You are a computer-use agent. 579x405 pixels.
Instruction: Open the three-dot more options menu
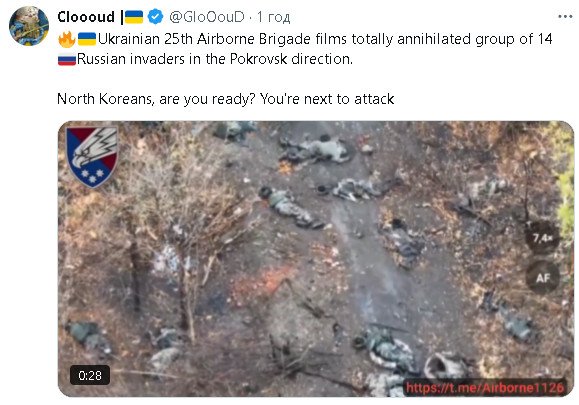tap(565, 17)
